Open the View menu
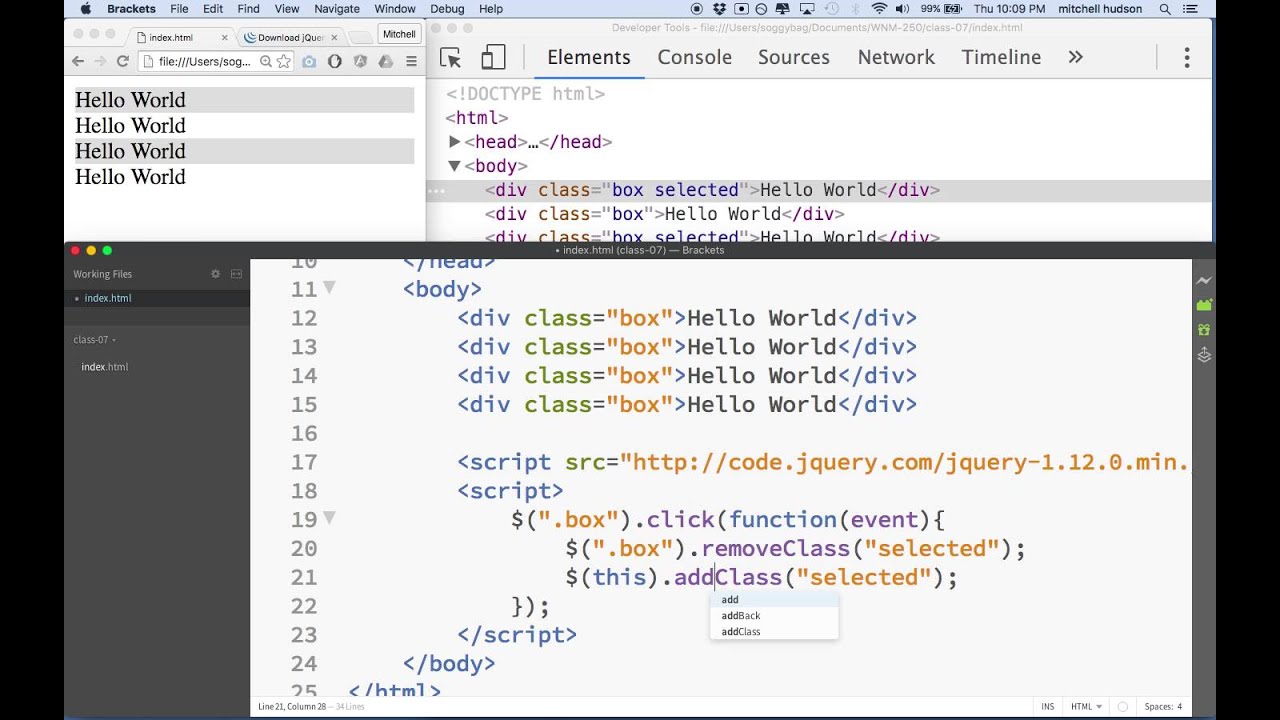This screenshot has height=720, width=1280. click(287, 9)
